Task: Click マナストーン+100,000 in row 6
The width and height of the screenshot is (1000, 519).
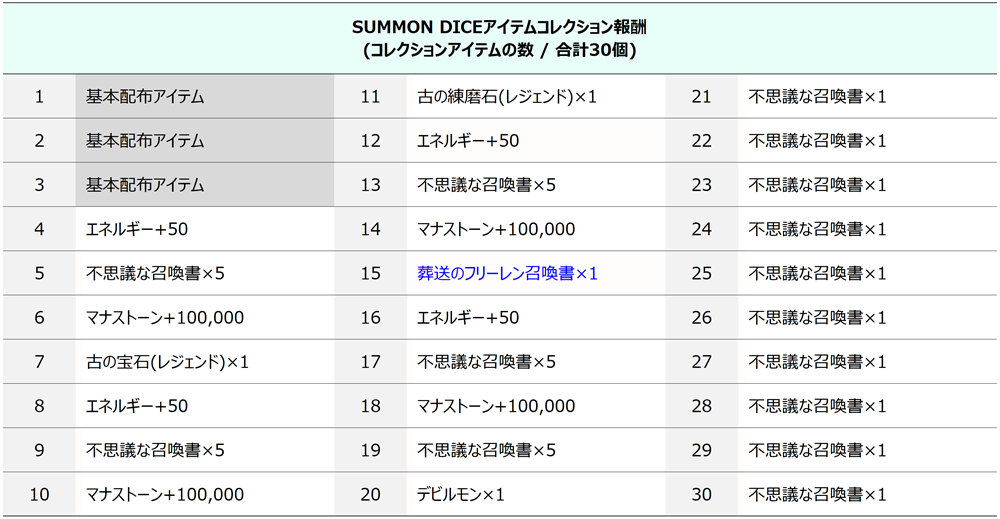Action: [165, 318]
